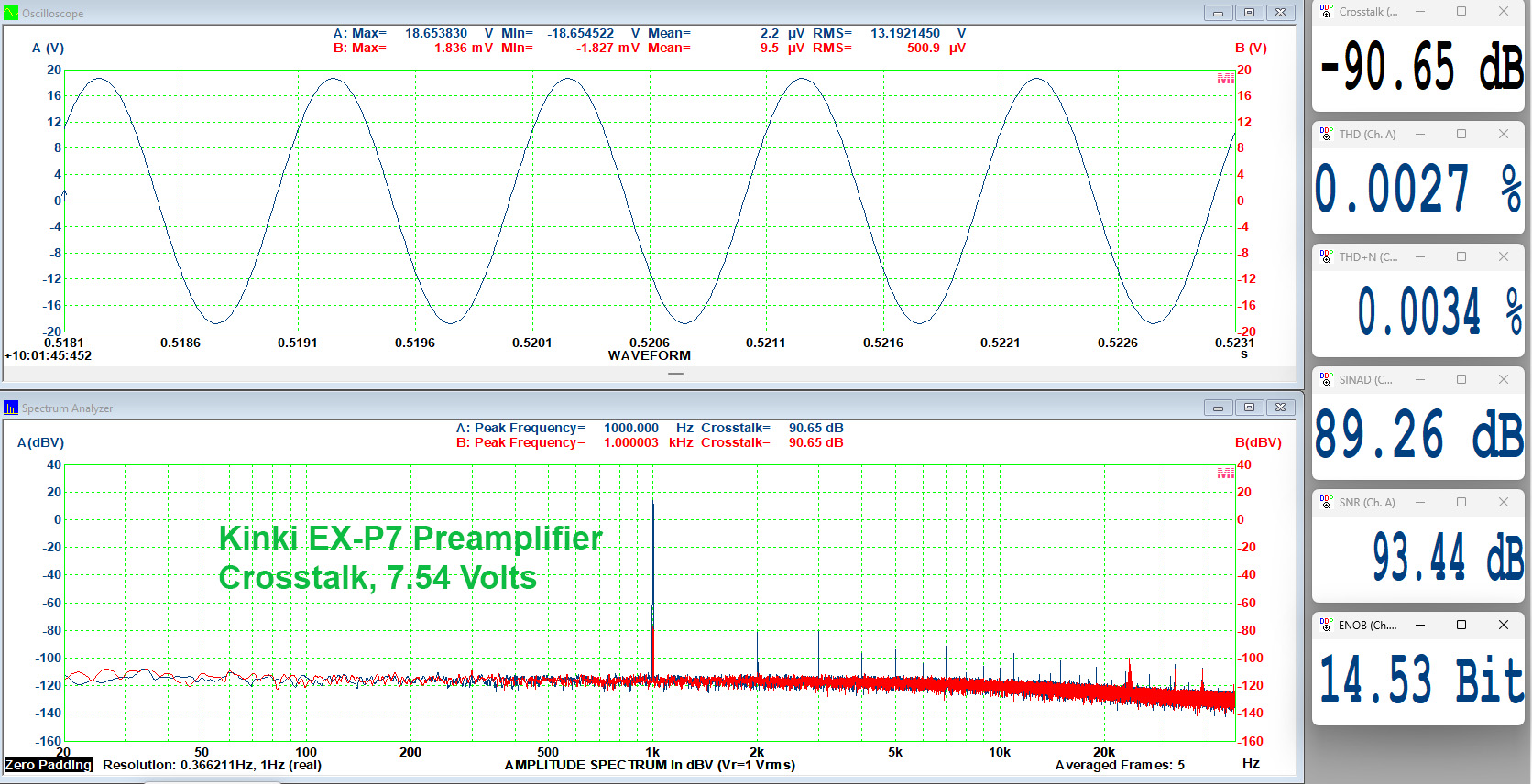1532x784 pixels.
Task: Click the A: Peak Frequency 1000.000 Hz readout
Action: [x=574, y=428]
